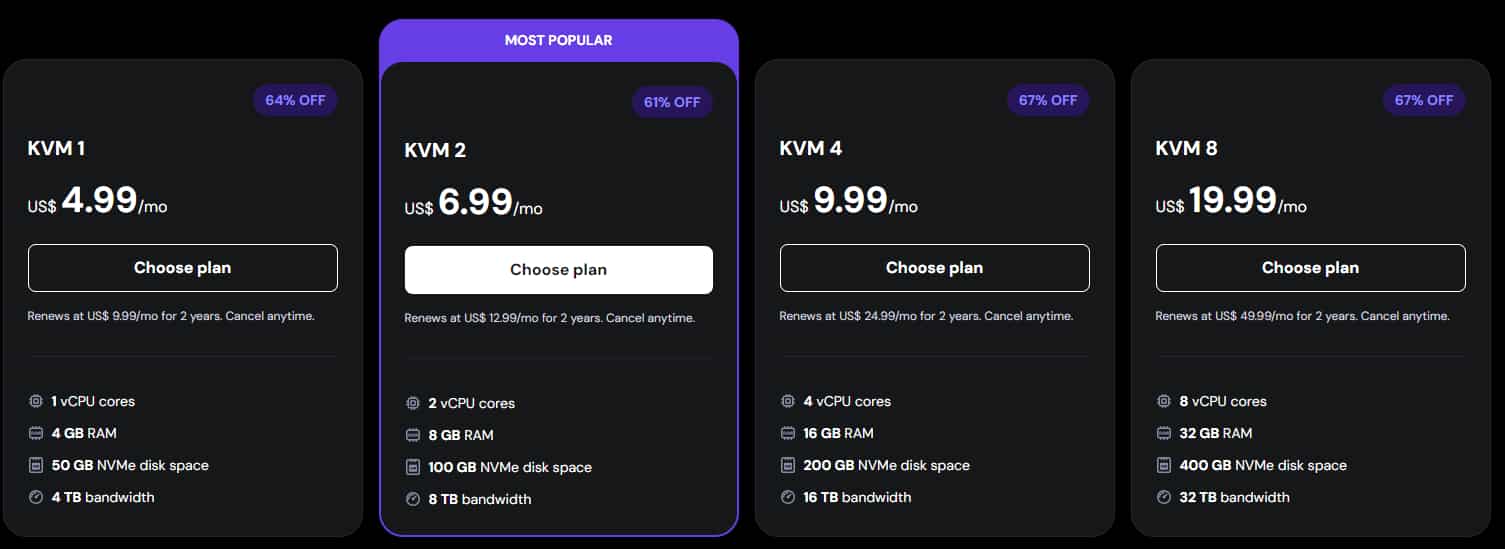Click the vCPU cores icon in KVM 1
This screenshot has height=549, width=1505.
click(x=36, y=401)
